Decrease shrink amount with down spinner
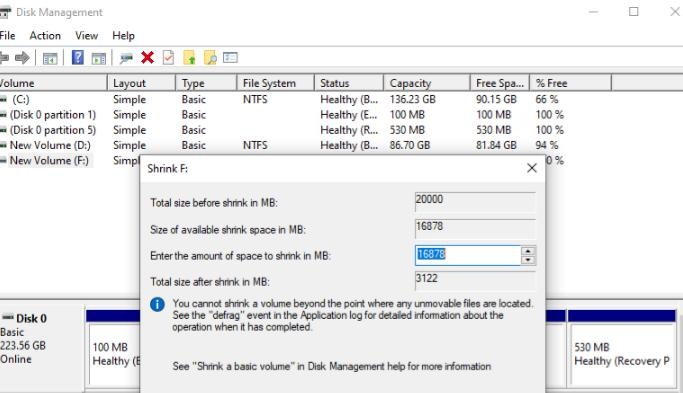The height and width of the screenshot is (393, 683). (x=528, y=260)
